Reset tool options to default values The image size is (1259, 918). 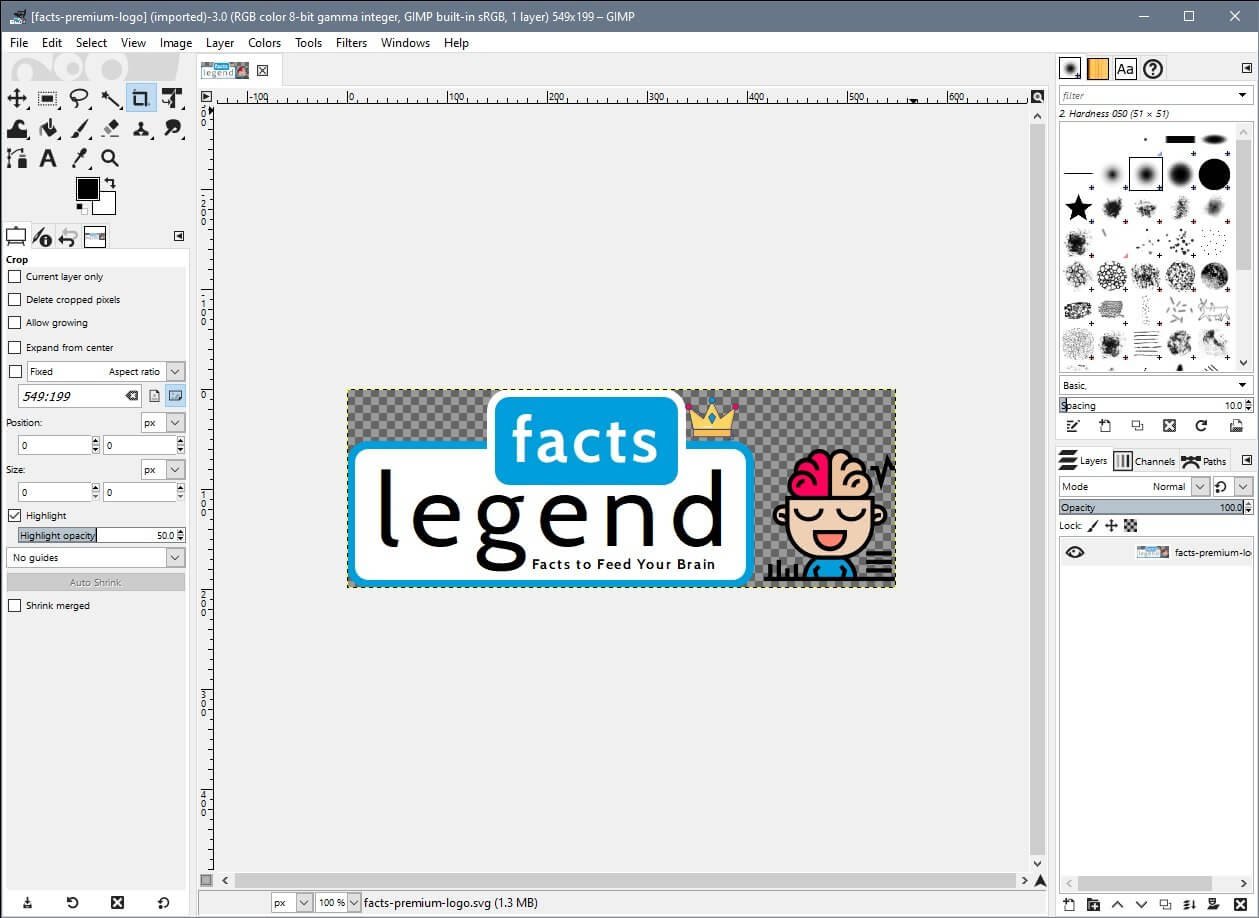(x=163, y=903)
